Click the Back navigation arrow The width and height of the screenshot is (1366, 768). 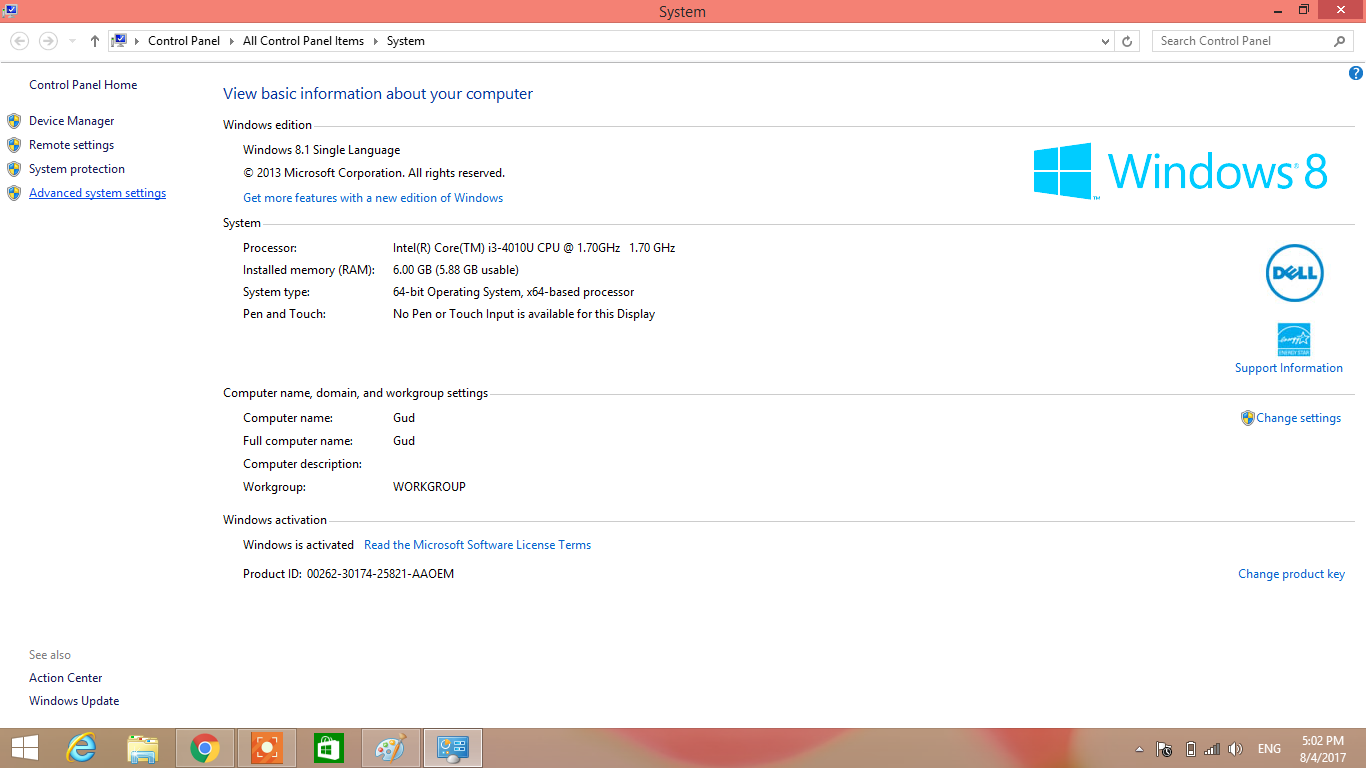pyautogui.click(x=20, y=41)
